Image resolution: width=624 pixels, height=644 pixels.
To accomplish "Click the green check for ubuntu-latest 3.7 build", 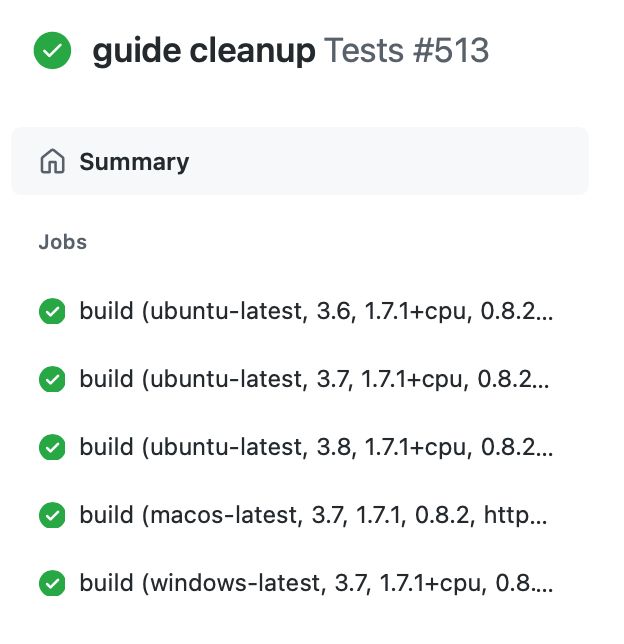I will [52, 379].
